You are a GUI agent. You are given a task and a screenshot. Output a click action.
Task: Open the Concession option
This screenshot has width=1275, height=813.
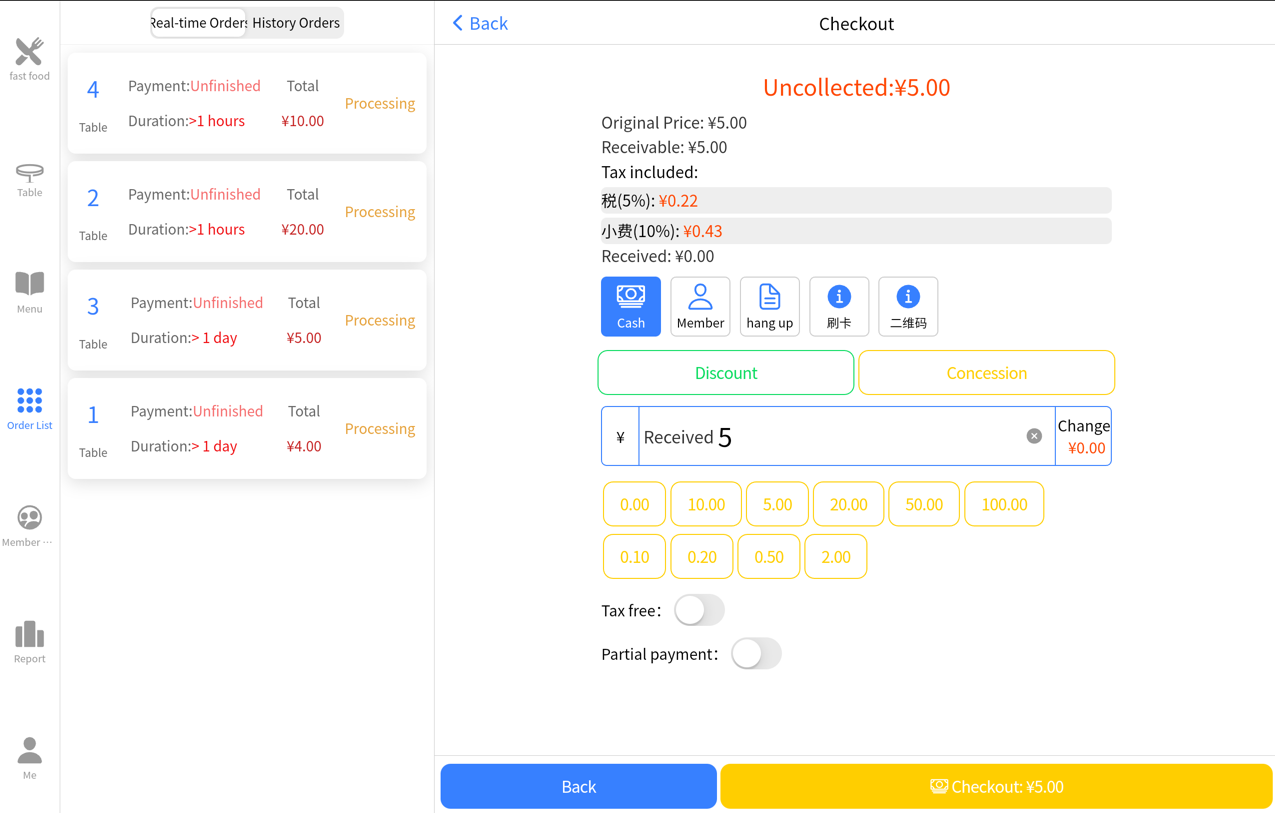[986, 373]
